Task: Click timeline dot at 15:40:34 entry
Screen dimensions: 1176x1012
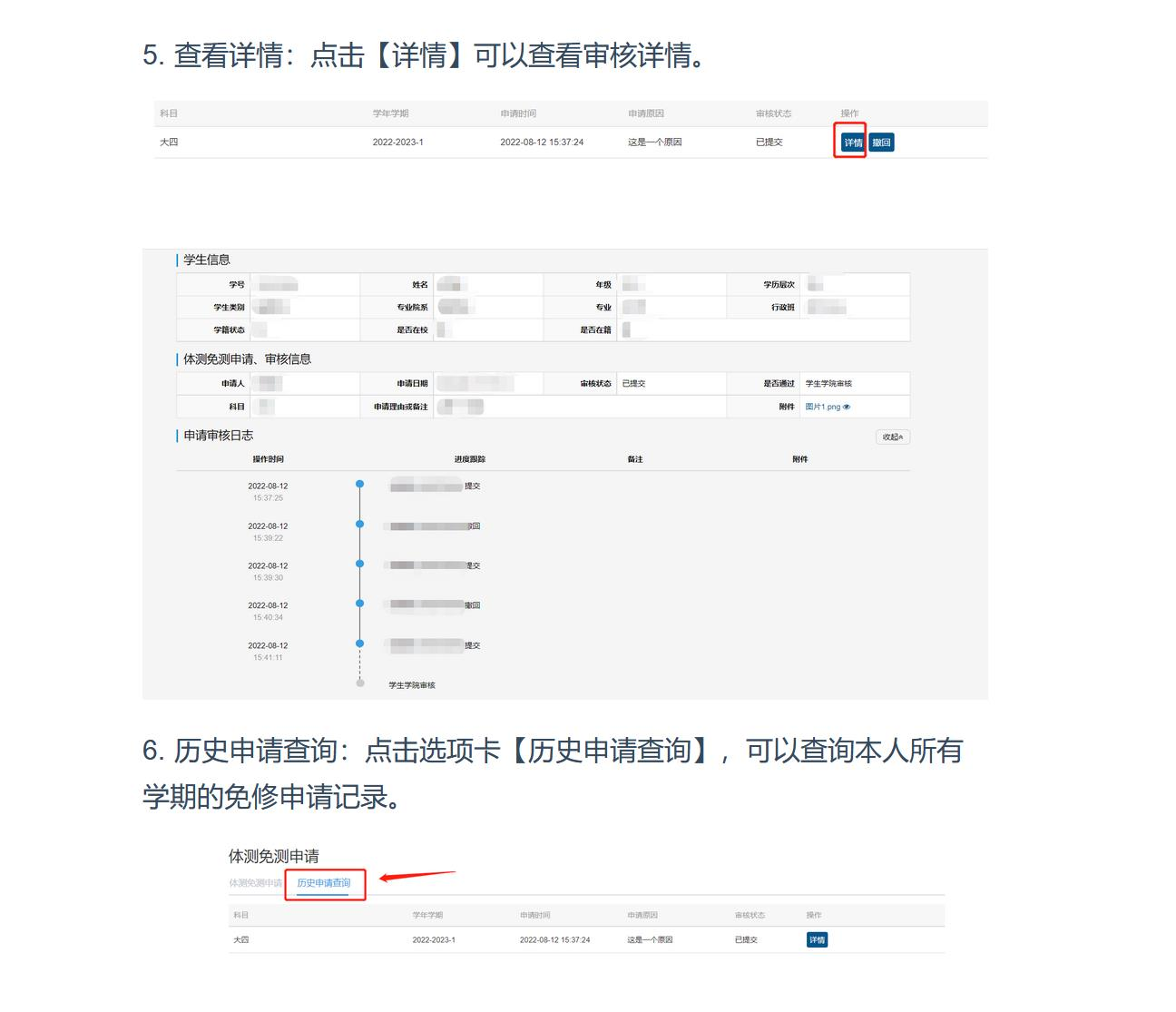Action: [x=360, y=604]
